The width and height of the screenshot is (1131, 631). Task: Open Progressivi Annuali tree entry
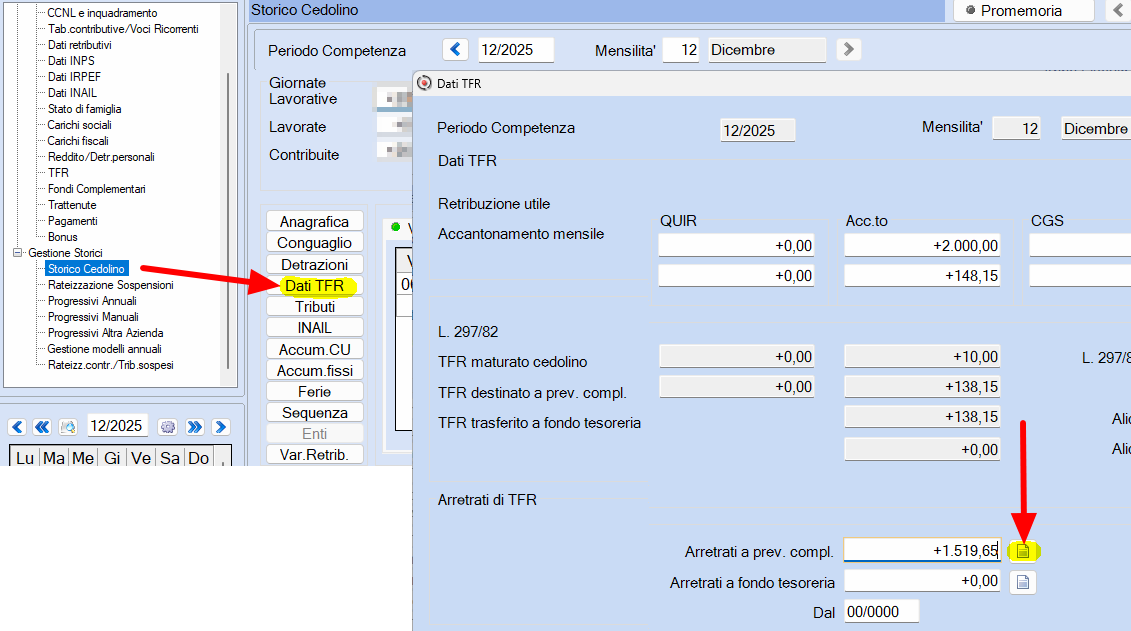pos(92,301)
